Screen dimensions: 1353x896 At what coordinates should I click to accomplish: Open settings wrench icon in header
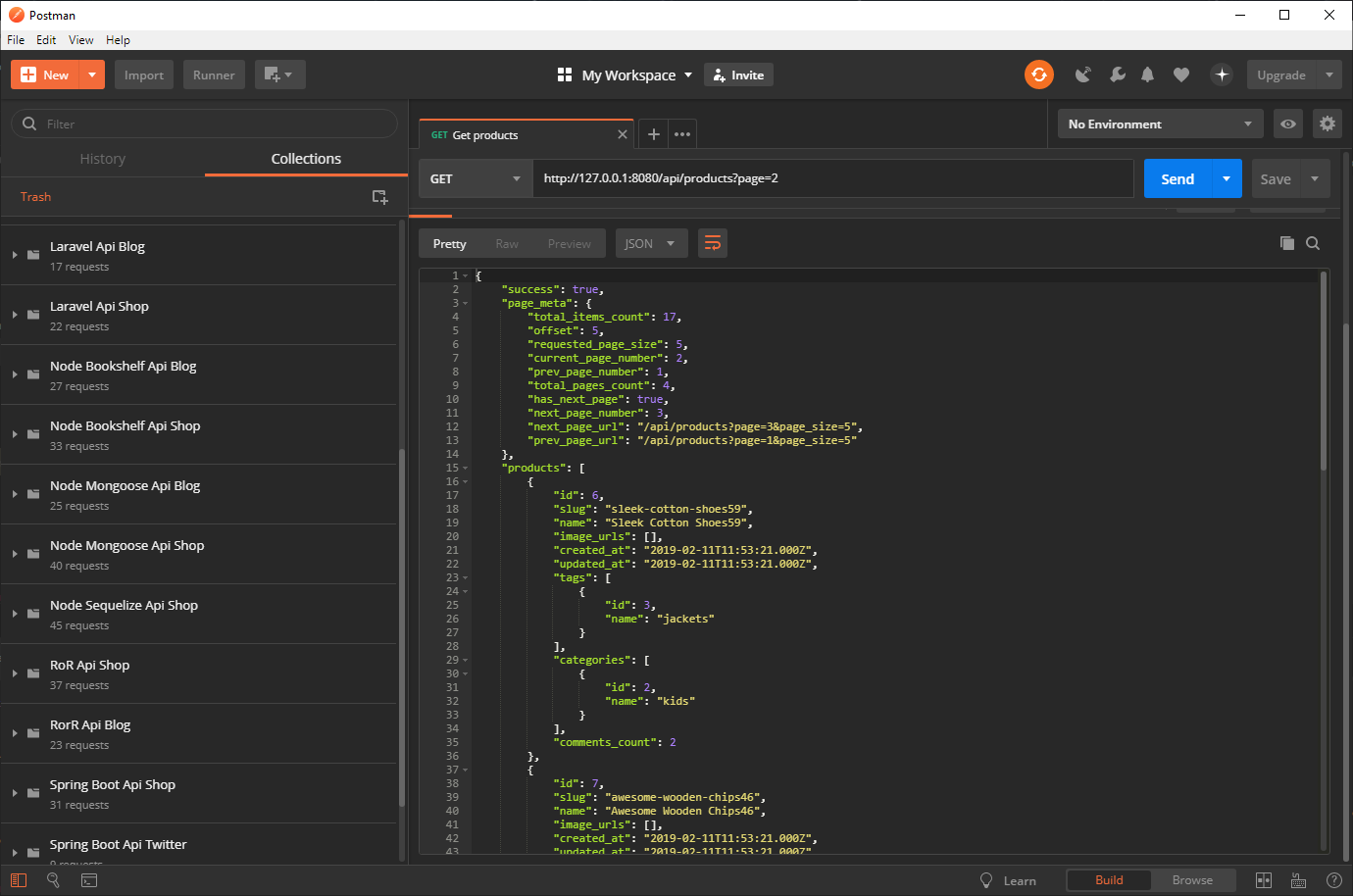[1117, 75]
